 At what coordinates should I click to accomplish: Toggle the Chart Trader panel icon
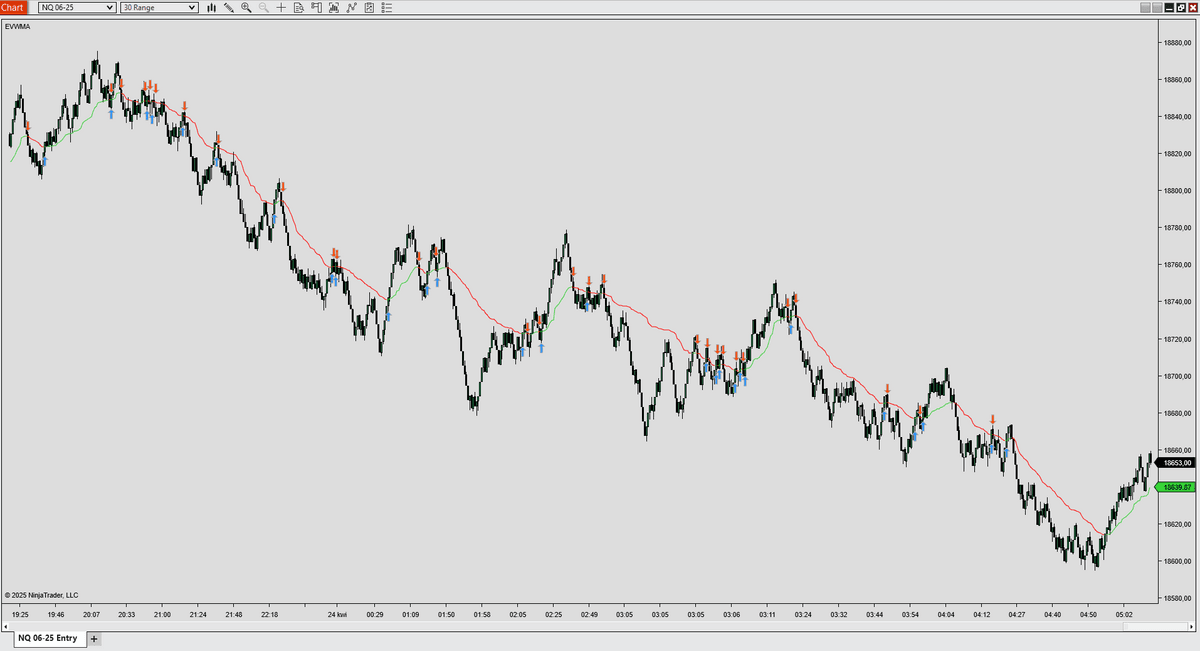click(x=316, y=7)
